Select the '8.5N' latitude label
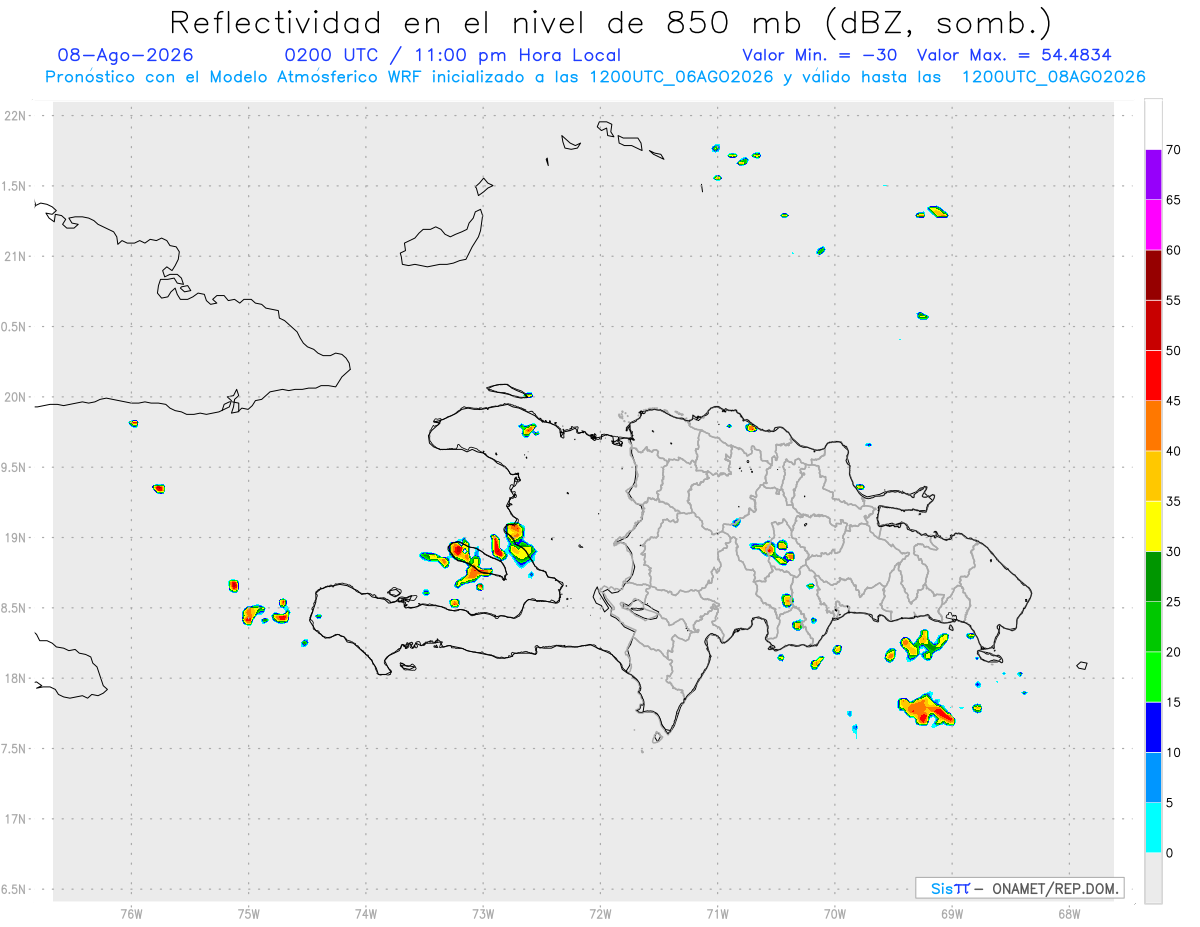 (14, 608)
